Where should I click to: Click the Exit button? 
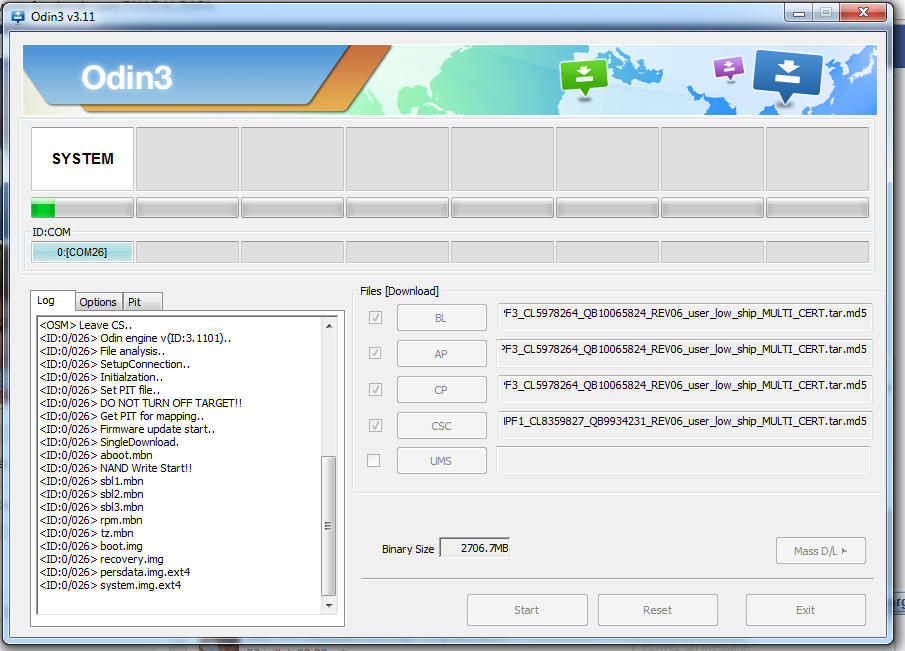coord(806,610)
